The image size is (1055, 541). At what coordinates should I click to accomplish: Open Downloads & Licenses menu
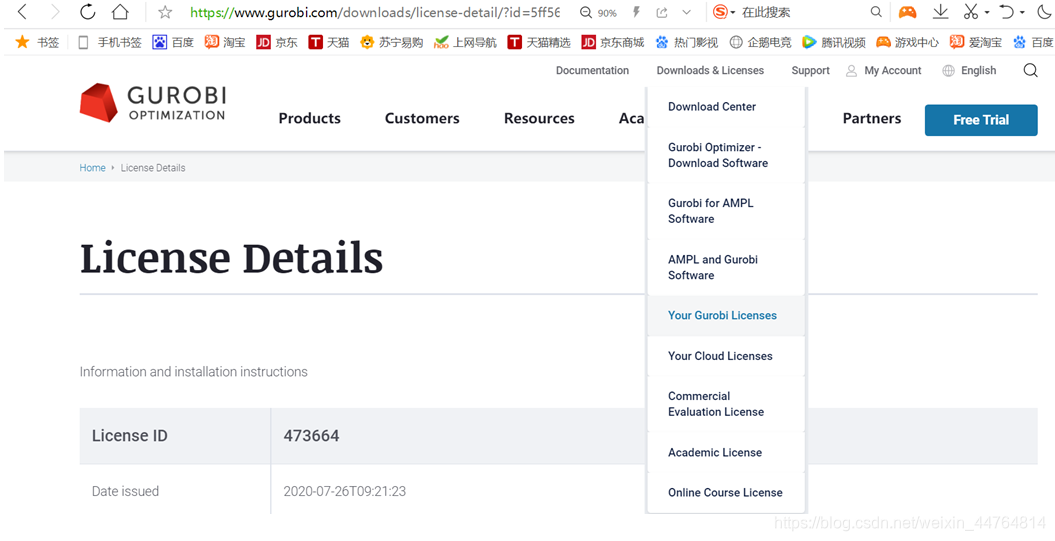pyautogui.click(x=711, y=71)
